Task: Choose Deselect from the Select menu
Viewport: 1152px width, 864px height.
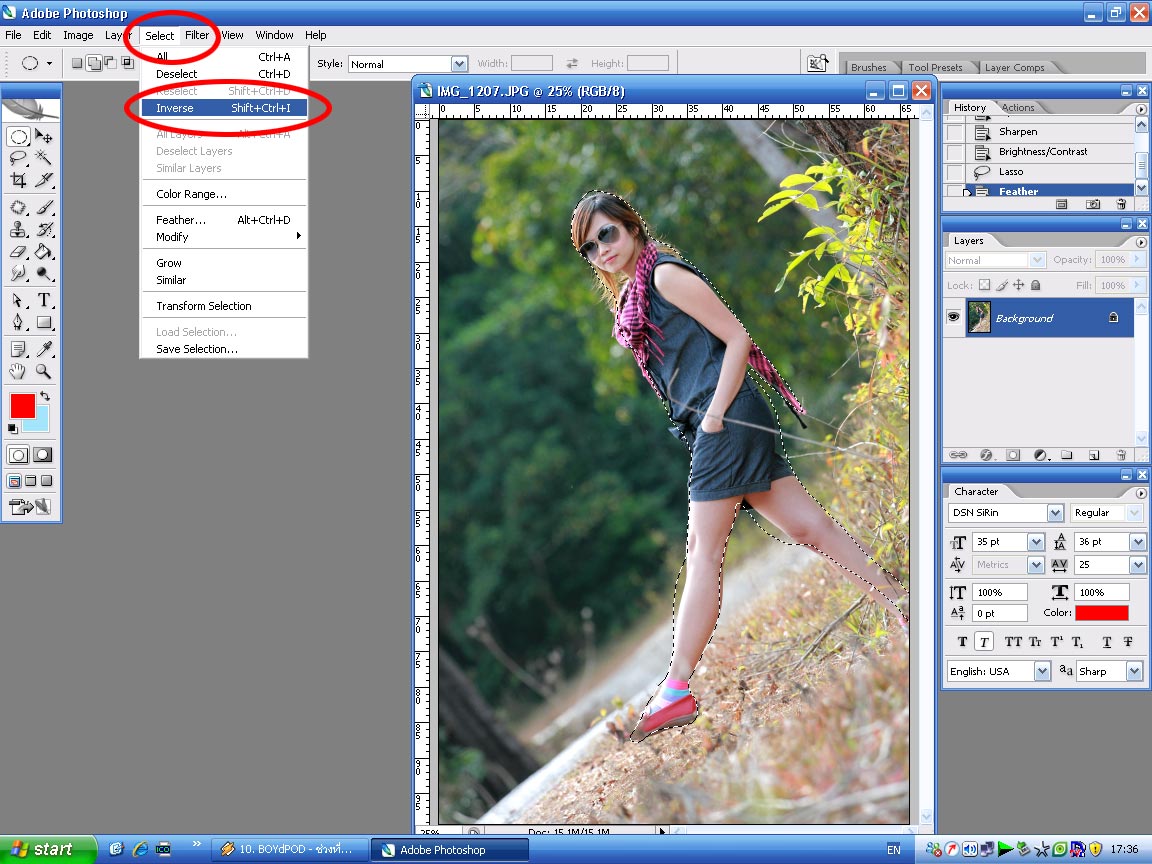Action: pyautogui.click(x=223, y=74)
